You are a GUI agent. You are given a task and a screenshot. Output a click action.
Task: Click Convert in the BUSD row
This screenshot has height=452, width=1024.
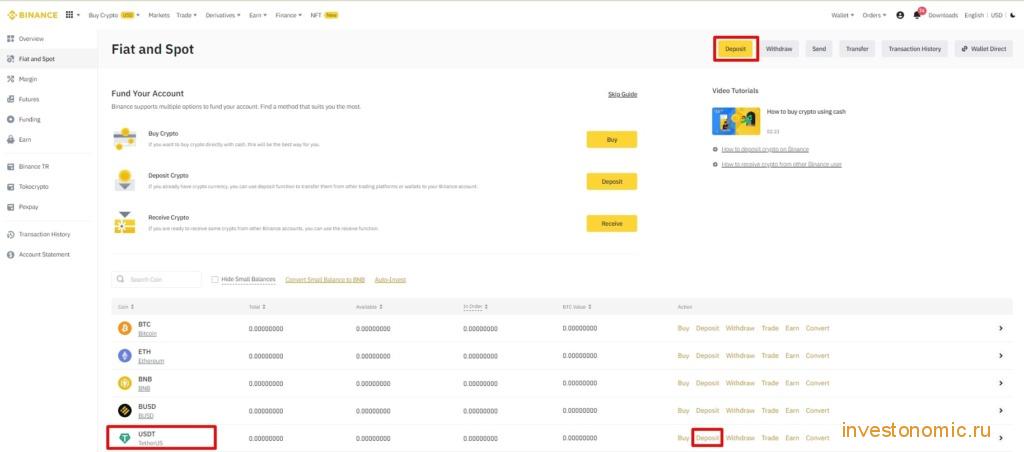pyautogui.click(x=818, y=410)
